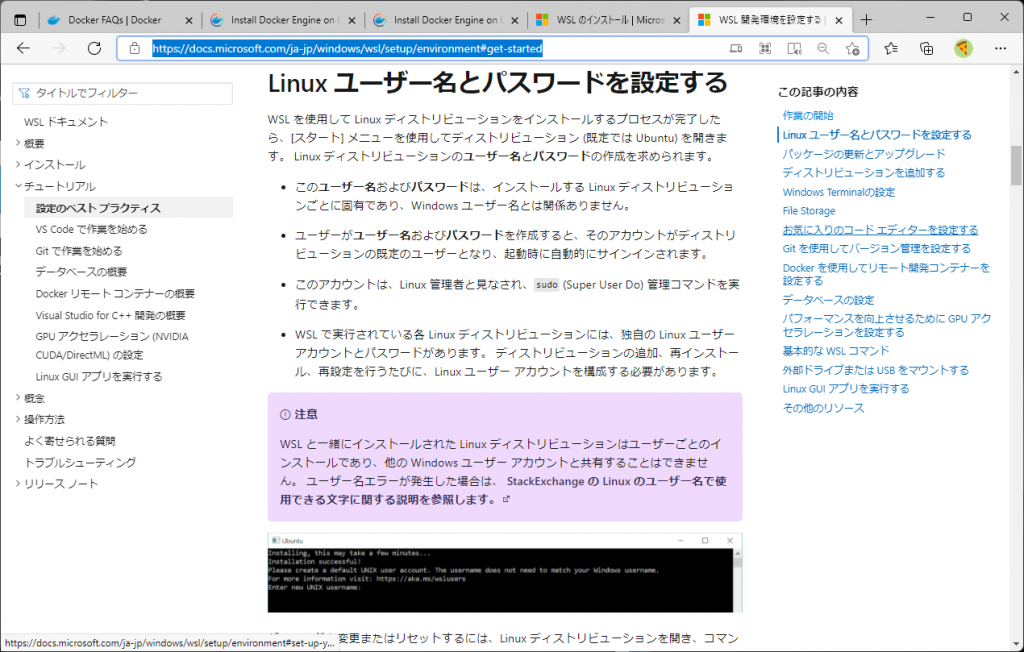
Task: Open the Collections panel
Action: 926,48
